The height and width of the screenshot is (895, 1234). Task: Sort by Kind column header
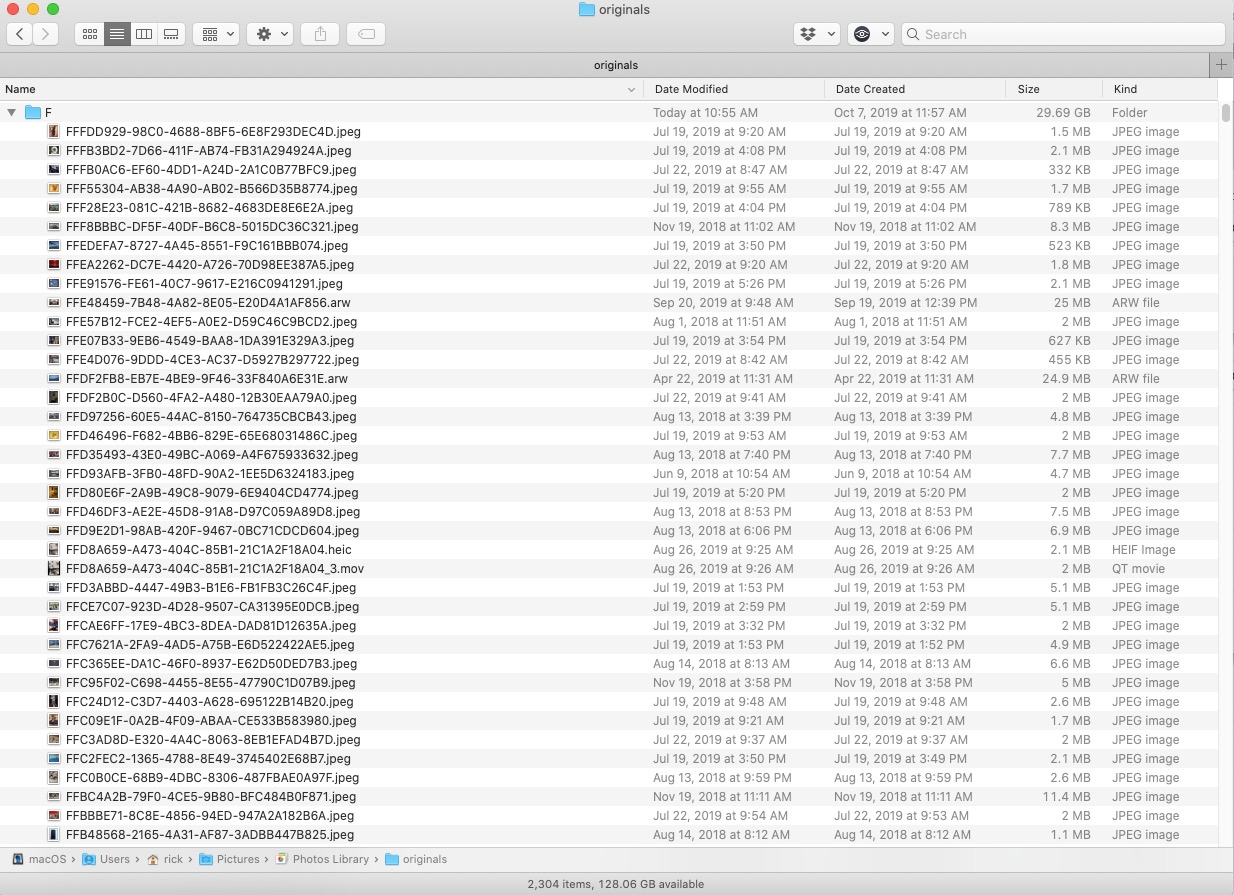[1160, 89]
